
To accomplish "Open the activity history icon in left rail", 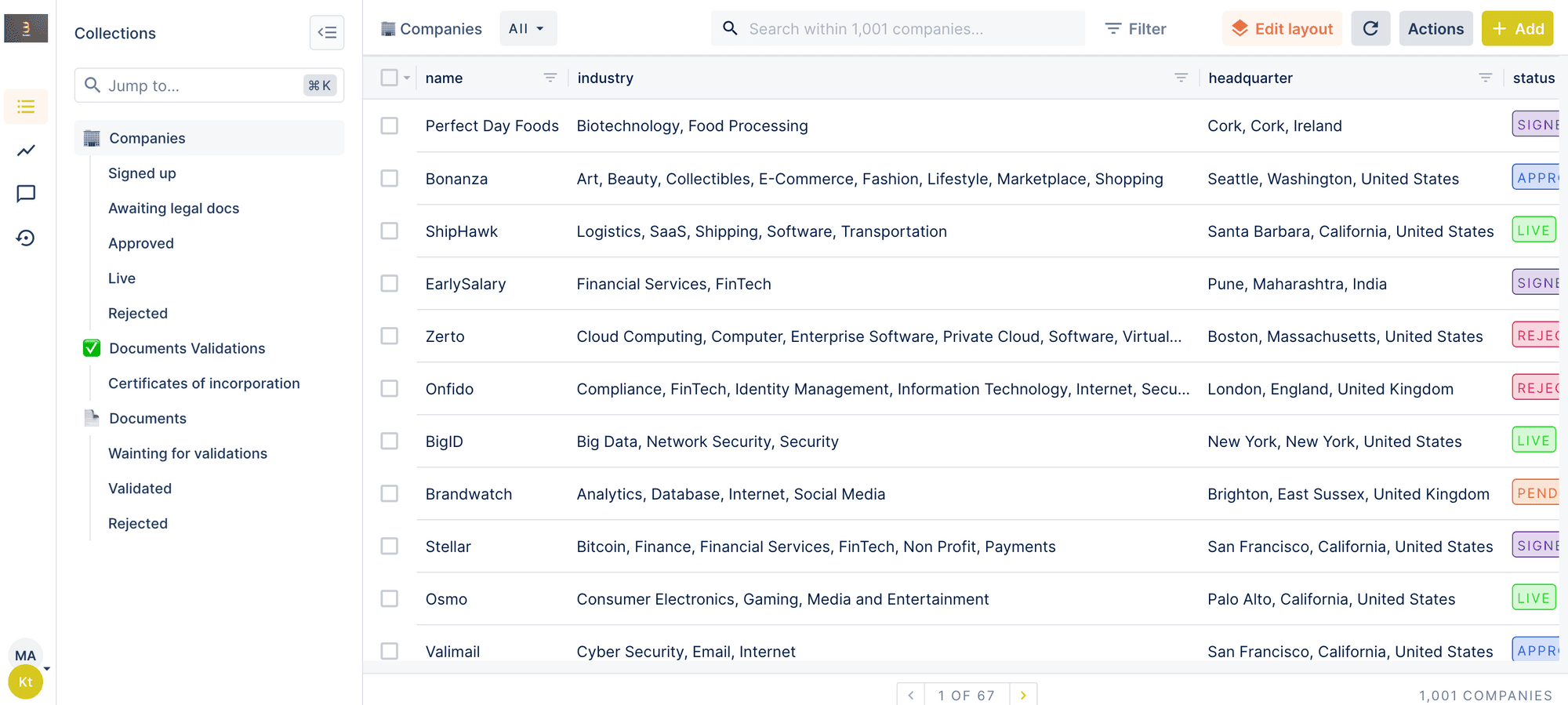I will pyautogui.click(x=26, y=238).
